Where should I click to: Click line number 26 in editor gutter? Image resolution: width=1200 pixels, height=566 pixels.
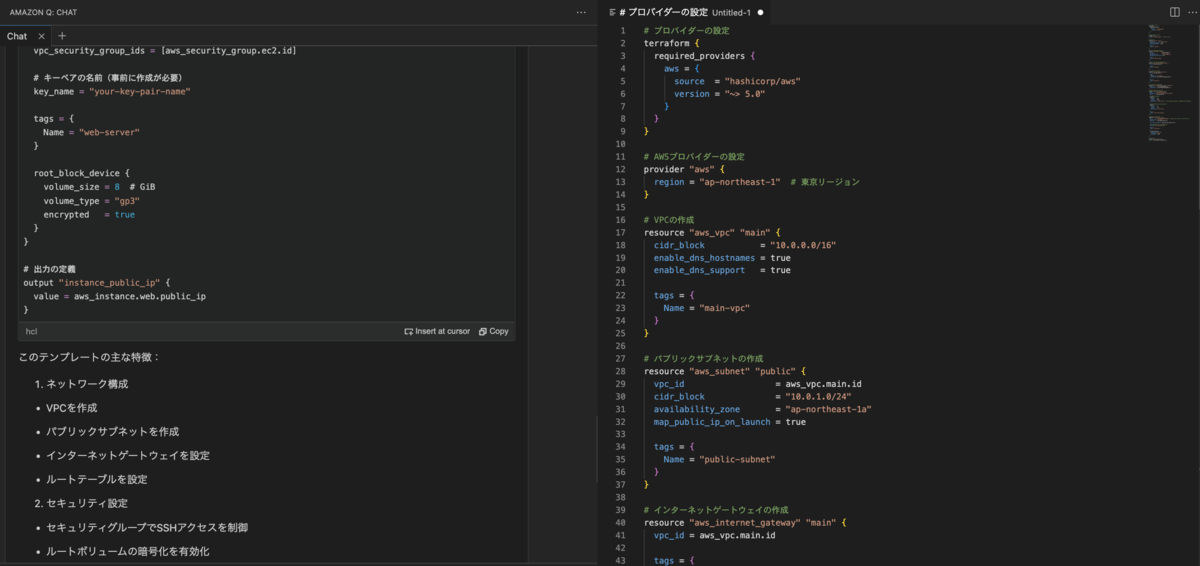(x=621, y=346)
